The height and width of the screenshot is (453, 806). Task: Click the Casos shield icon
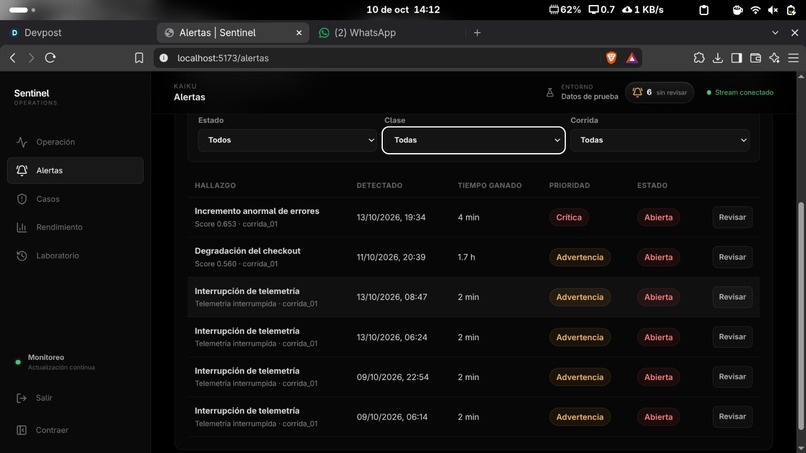[x=22, y=199]
